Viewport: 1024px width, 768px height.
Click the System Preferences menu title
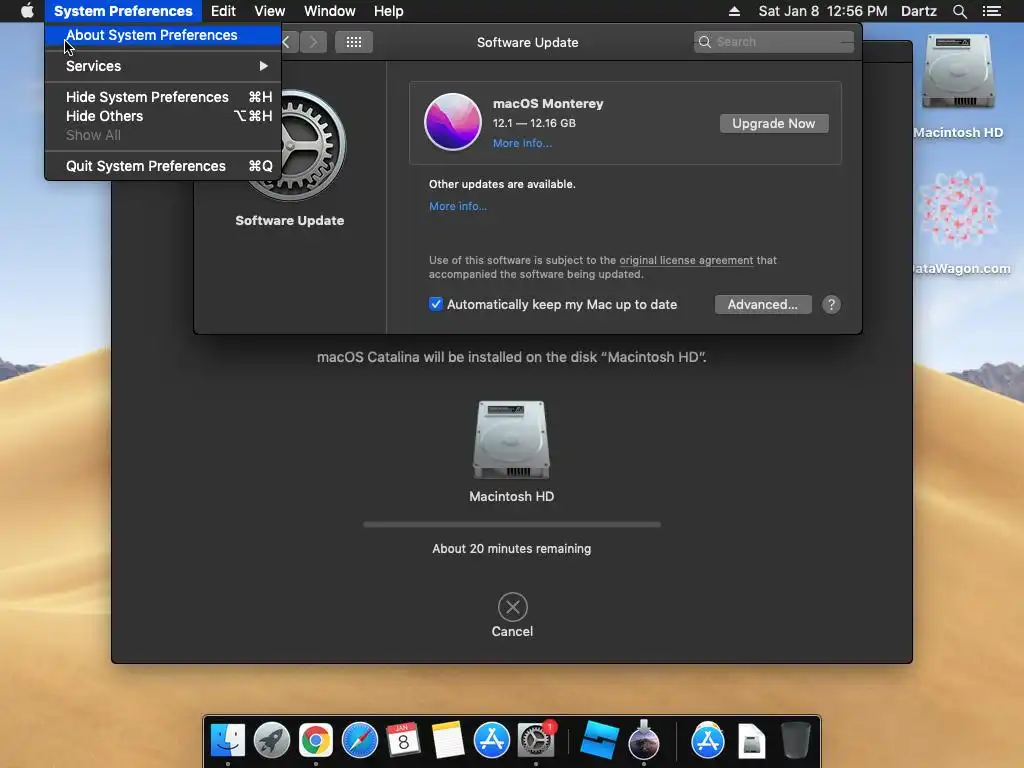point(123,11)
